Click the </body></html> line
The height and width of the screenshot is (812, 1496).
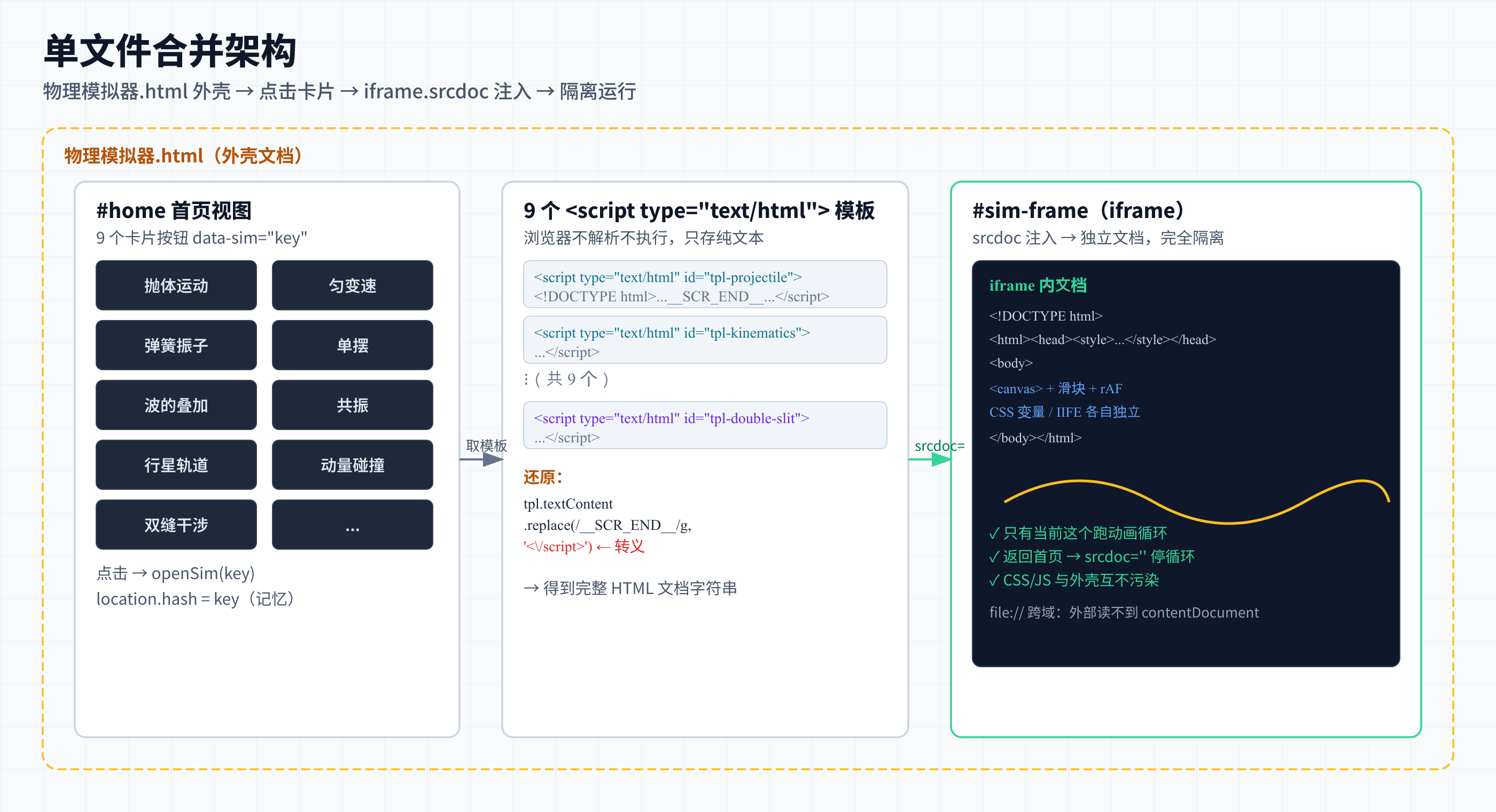(1035, 438)
